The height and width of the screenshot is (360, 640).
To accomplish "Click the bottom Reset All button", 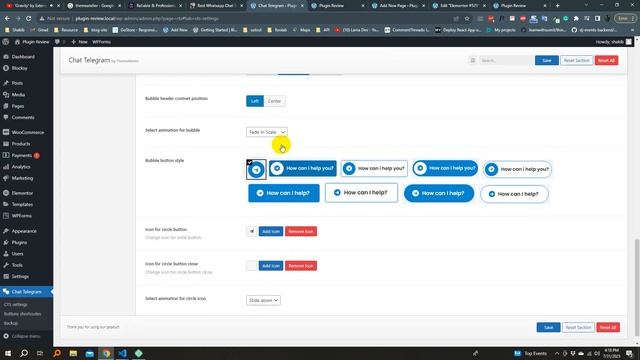I will point(608,327).
